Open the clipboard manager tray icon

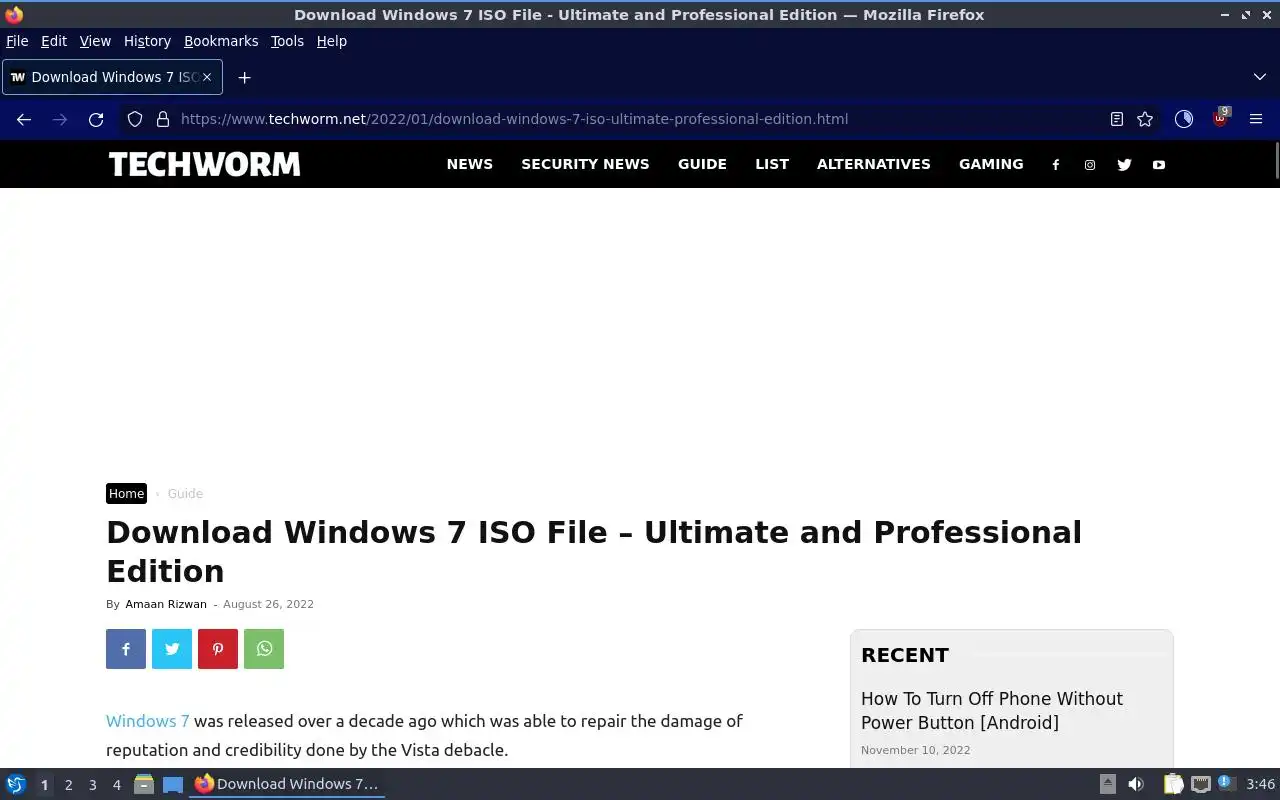1173,784
